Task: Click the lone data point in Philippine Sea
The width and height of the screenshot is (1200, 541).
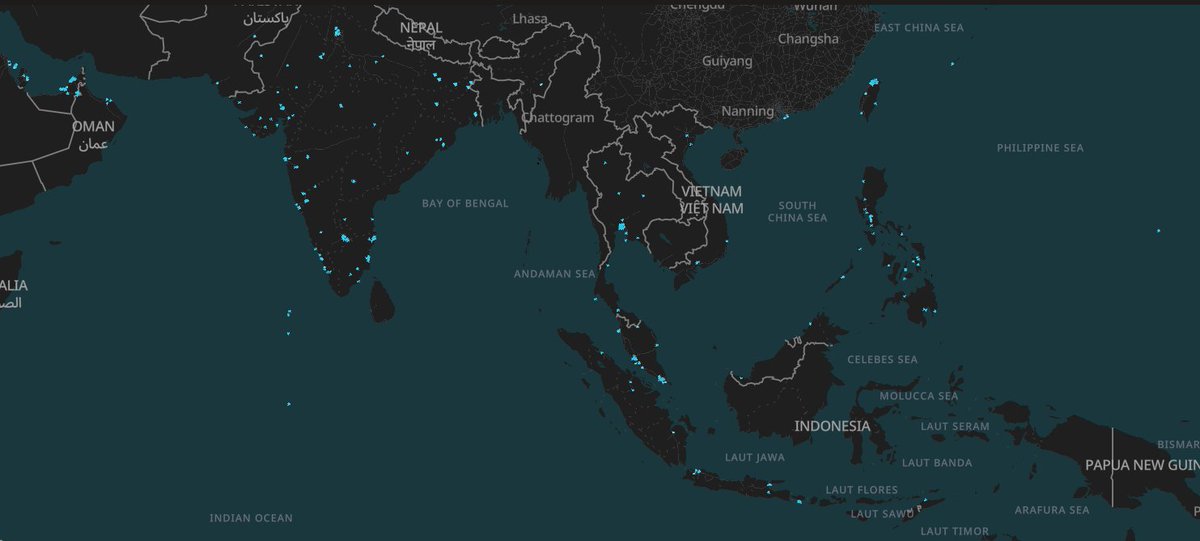Action: coord(1158,231)
